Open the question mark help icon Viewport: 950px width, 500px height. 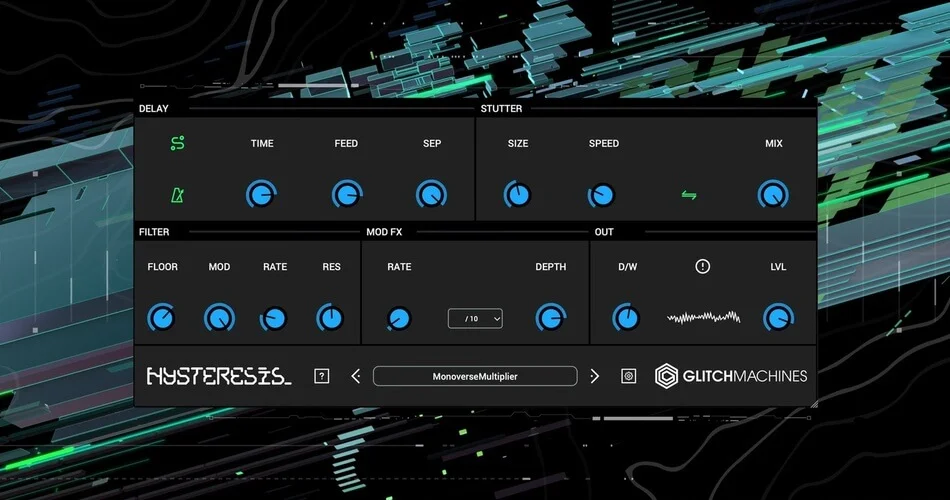point(322,376)
